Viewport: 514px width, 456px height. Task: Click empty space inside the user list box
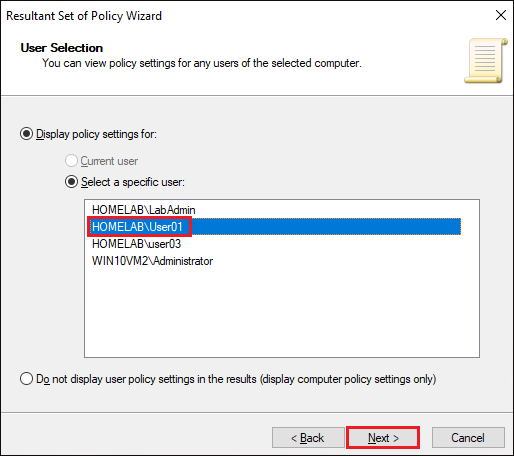coord(282,313)
